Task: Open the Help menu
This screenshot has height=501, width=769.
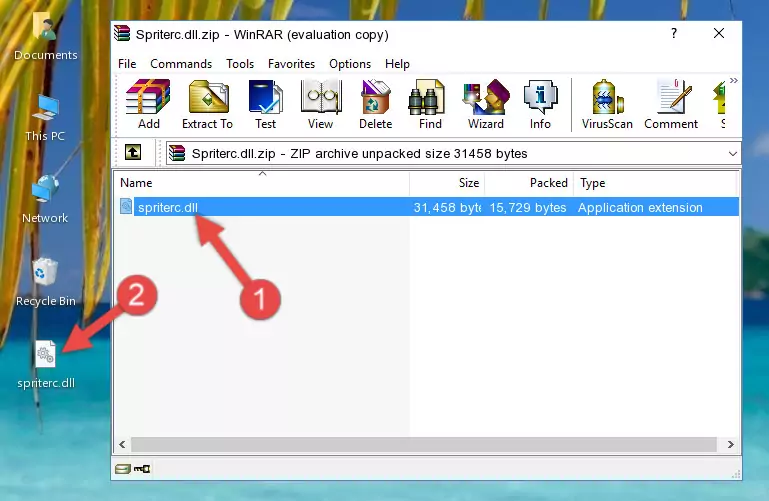Action: pos(397,64)
